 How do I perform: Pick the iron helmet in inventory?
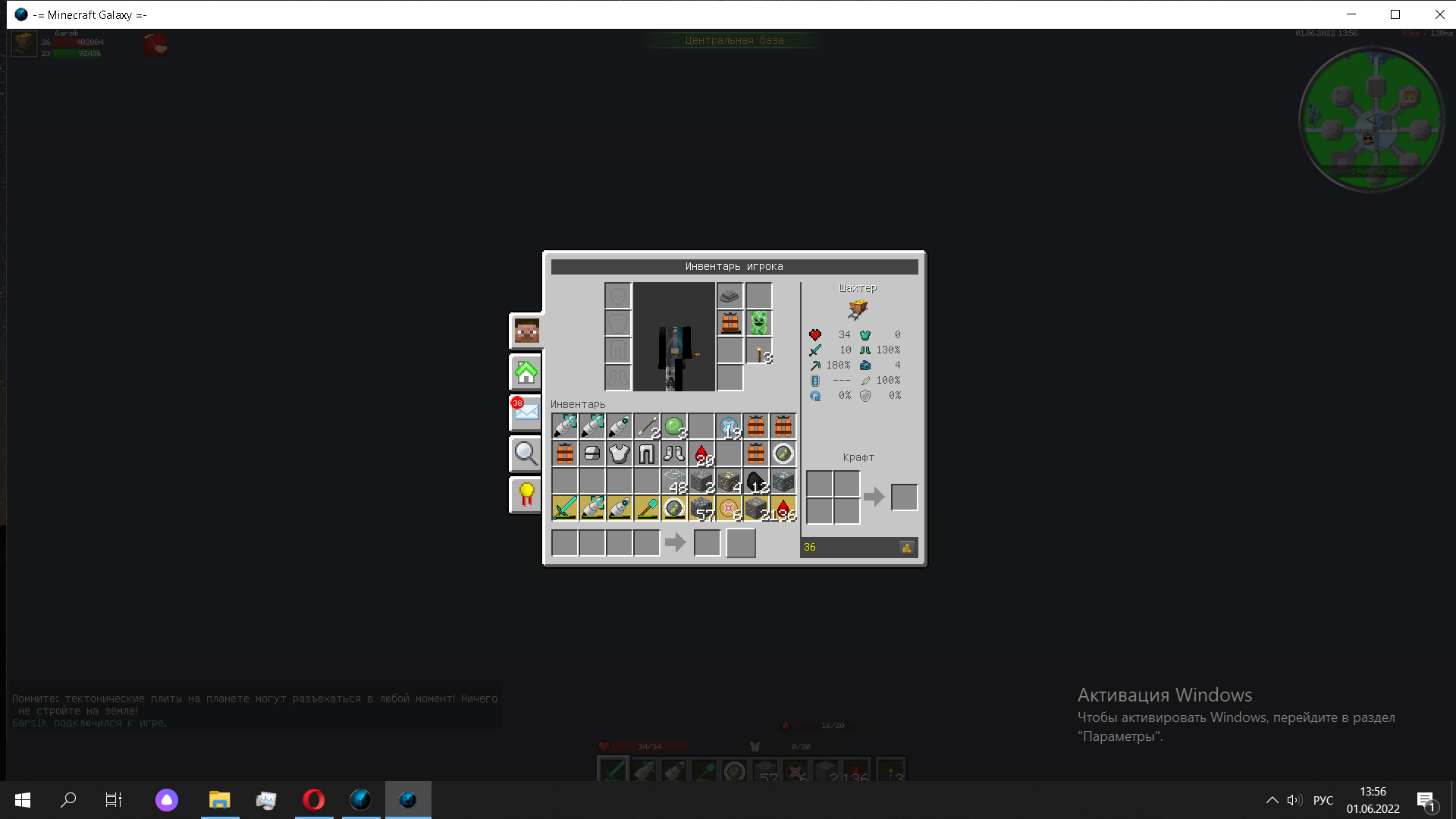click(x=592, y=453)
